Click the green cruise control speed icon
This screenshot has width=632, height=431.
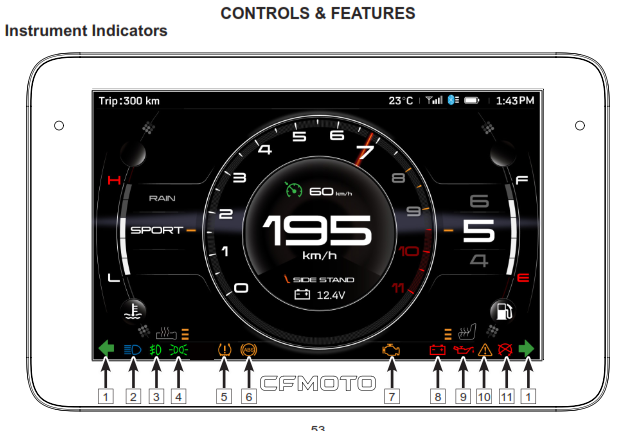click(x=292, y=190)
